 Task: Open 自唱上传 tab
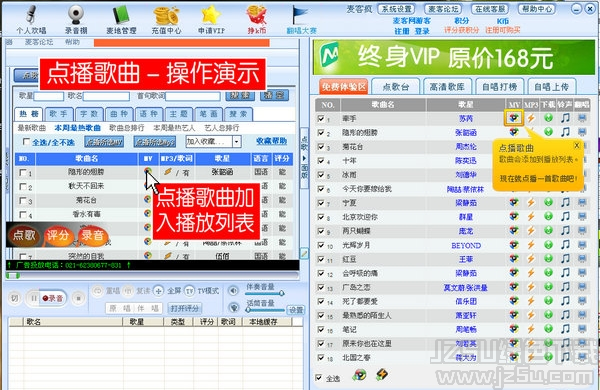coord(551,87)
